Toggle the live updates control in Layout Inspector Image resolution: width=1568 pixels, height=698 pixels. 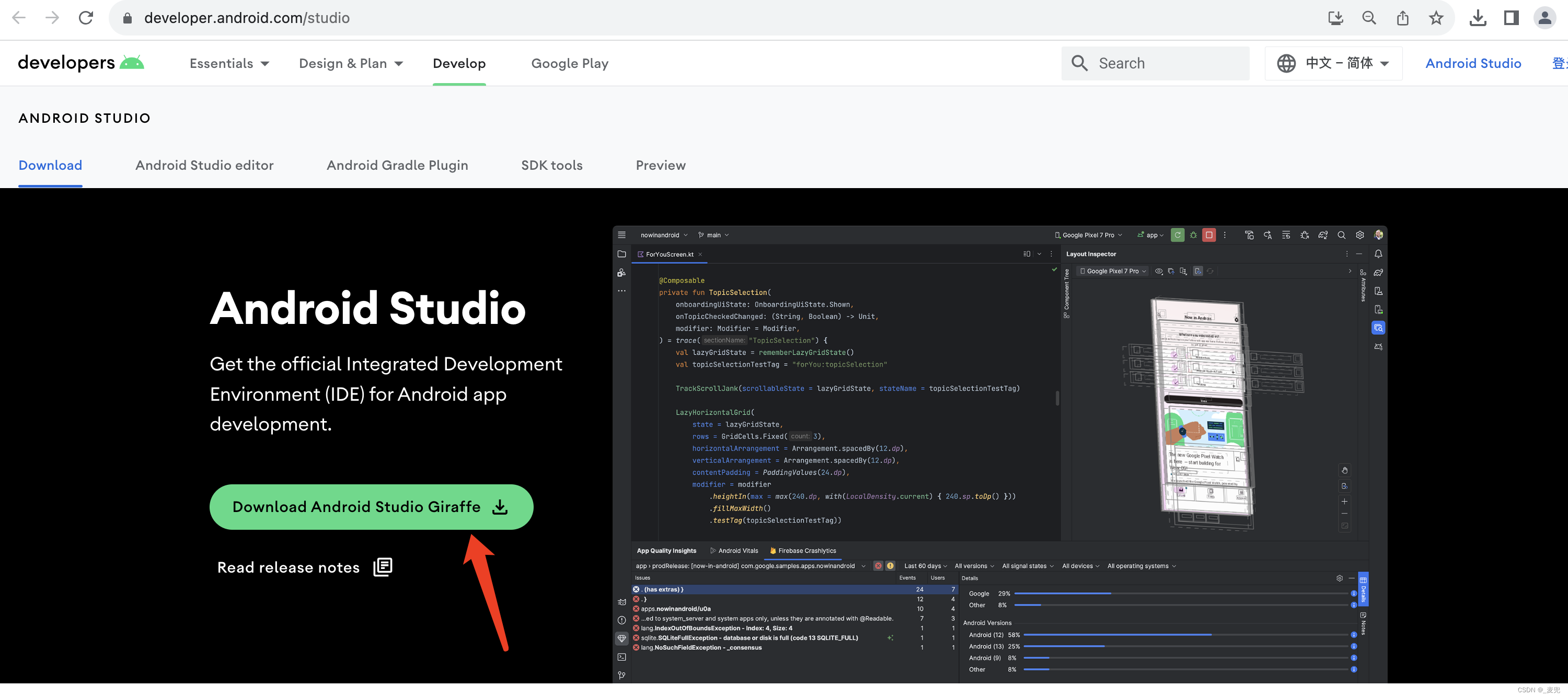click(1198, 271)
